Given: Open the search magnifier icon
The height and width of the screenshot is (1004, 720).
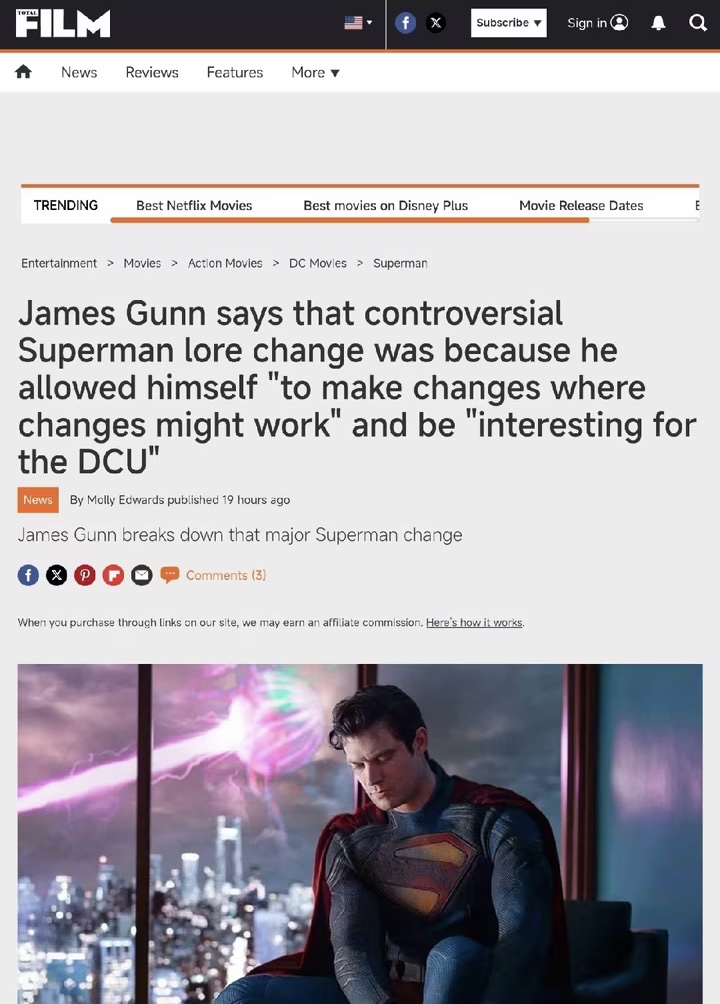Looking at the screenshot, I should (698, 23).
